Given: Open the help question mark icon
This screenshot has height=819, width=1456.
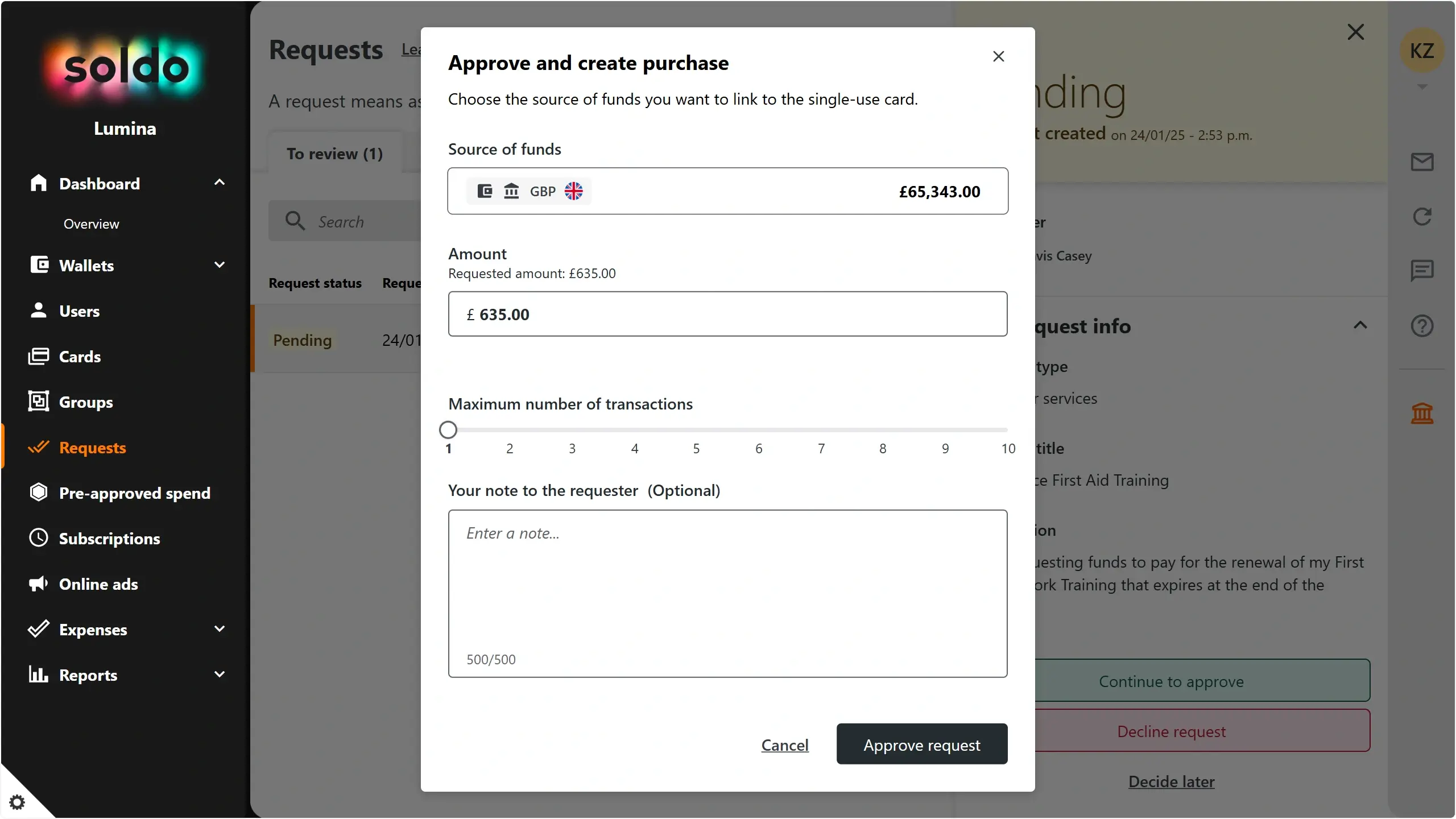Looking at the screenshot, I should [x=1422, y=326].
